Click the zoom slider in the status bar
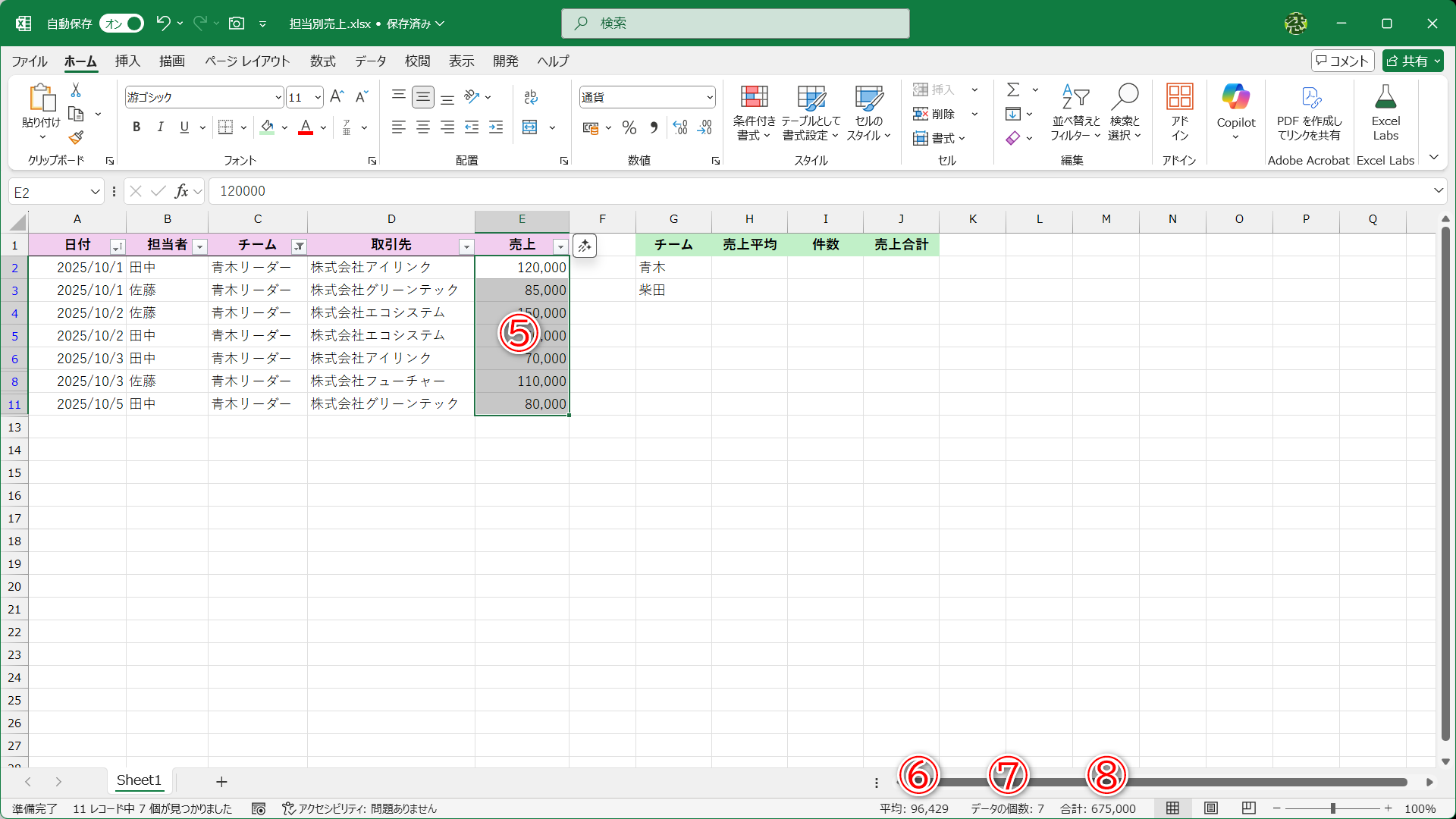The width and height of the screenshot is (1456, 819). point(1332,808)
